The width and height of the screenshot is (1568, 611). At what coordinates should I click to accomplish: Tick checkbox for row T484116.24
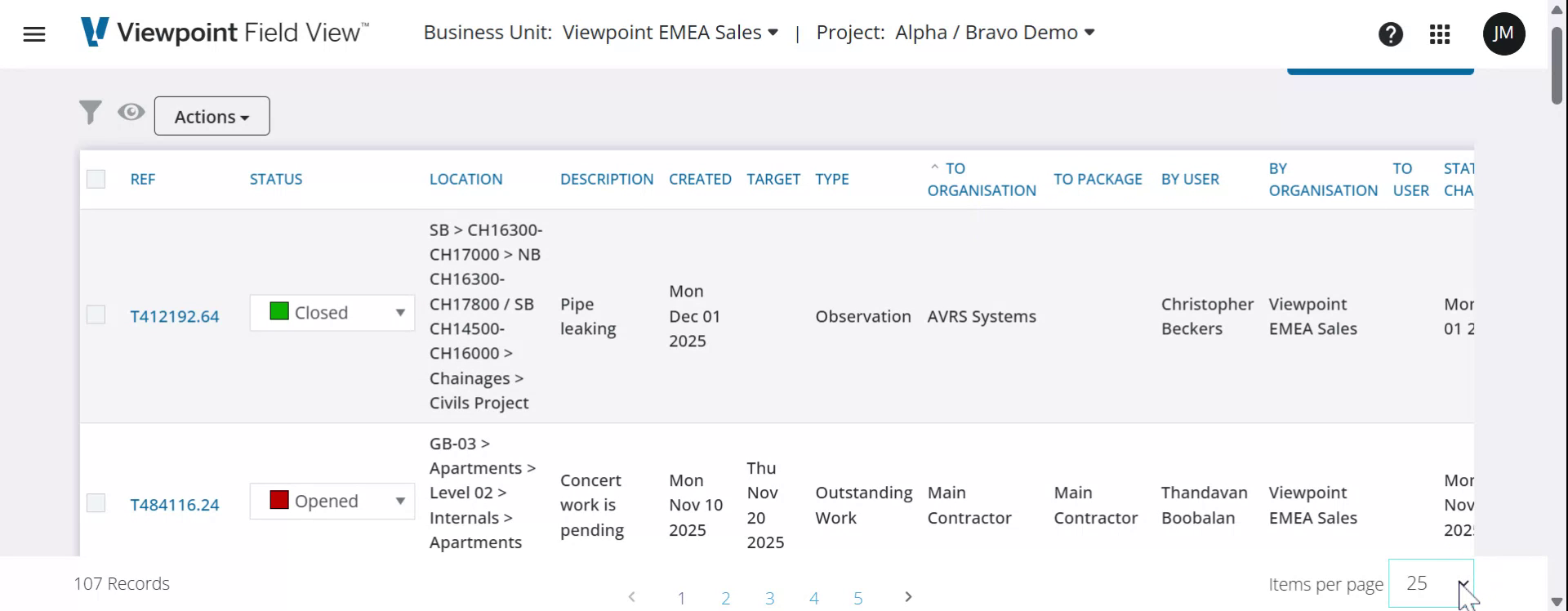[96, 503]
